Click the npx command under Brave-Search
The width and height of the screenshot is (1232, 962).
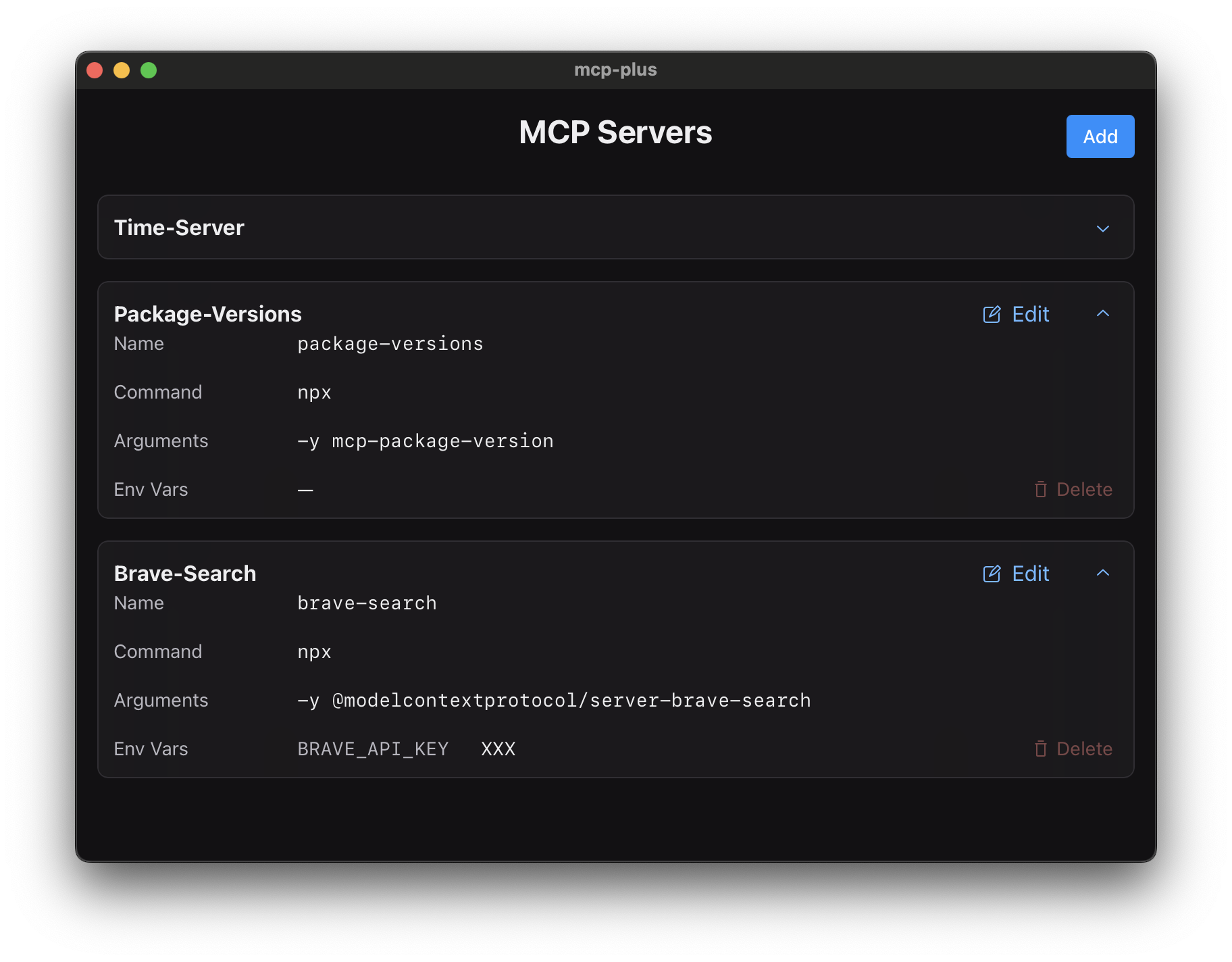tap(314, 652)
